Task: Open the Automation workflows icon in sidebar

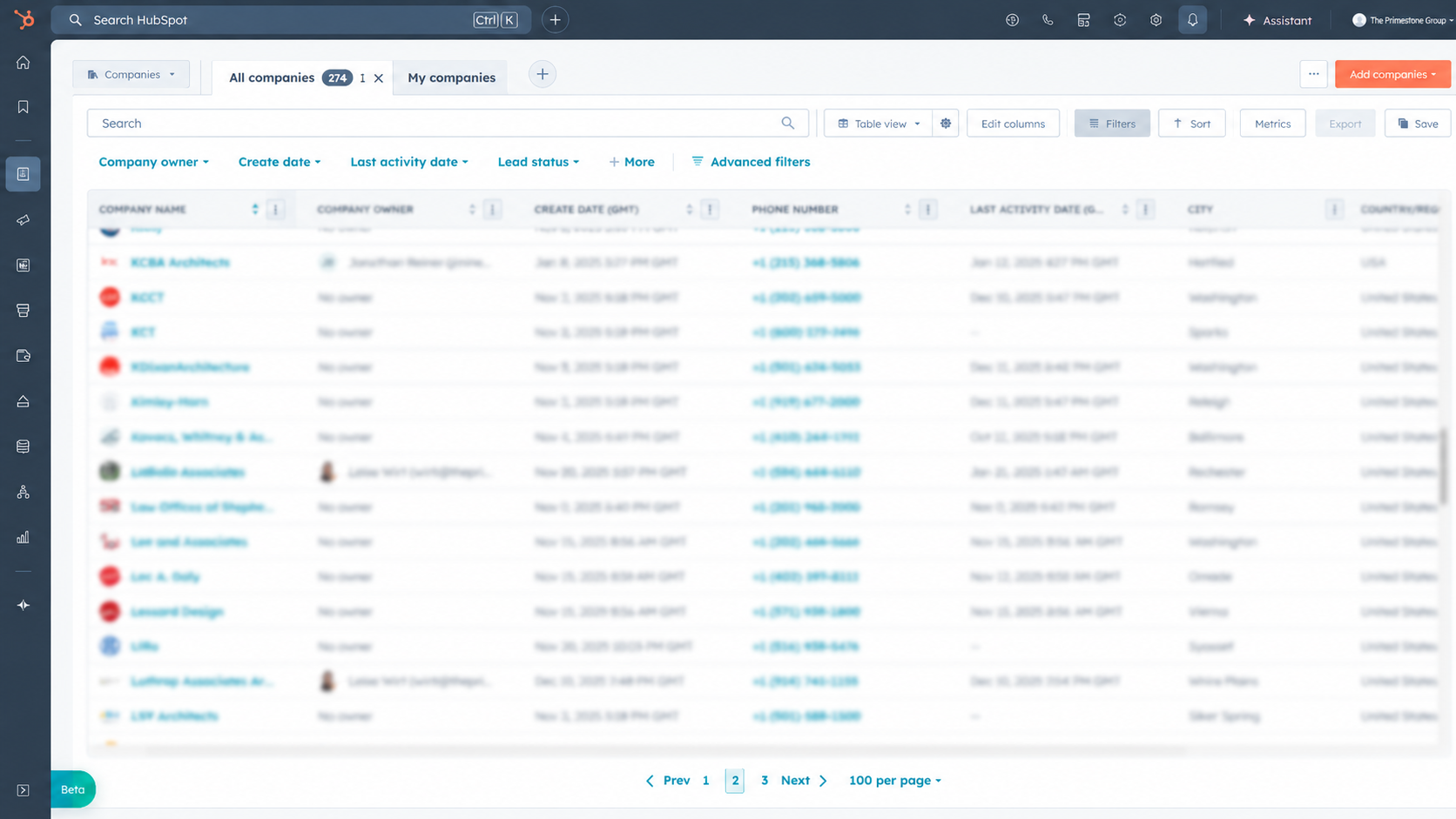Action: 24,493
